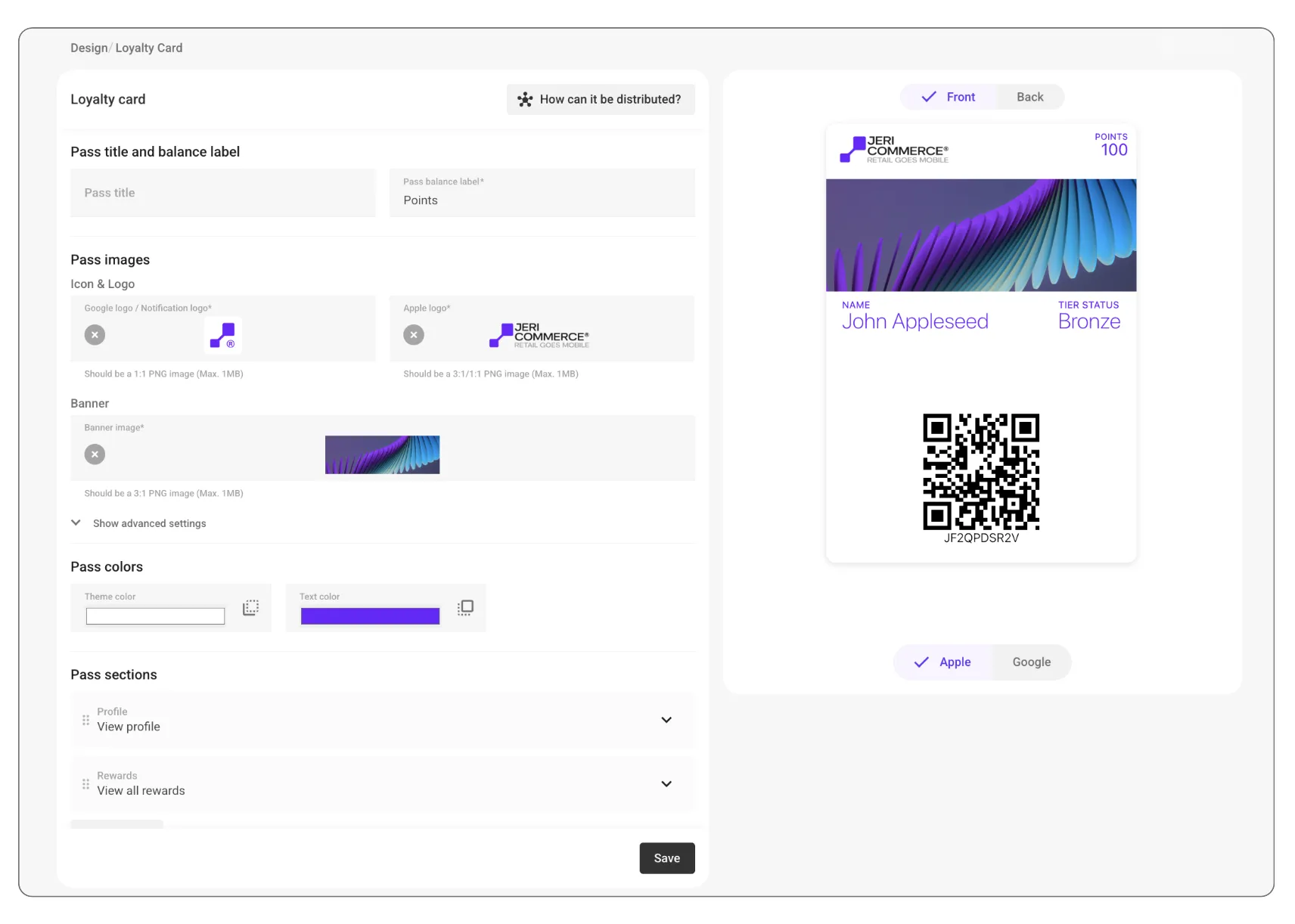
Task: Save the loyalty card design
Action: click(x=666, y=858)
